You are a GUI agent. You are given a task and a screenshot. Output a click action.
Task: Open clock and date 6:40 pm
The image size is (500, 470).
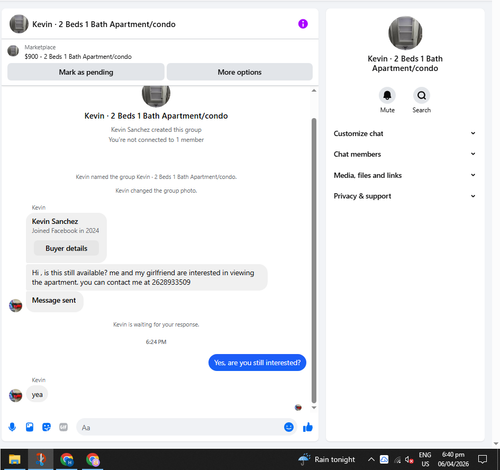pyautogui.click(x=453, y=459)
